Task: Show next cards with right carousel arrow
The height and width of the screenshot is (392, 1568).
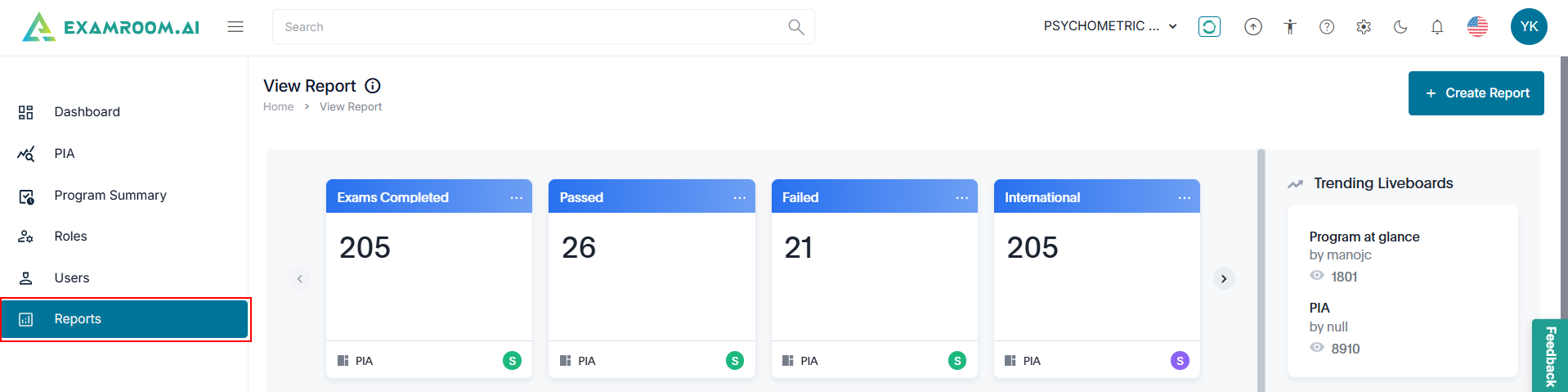Action: click(1224, 279)
